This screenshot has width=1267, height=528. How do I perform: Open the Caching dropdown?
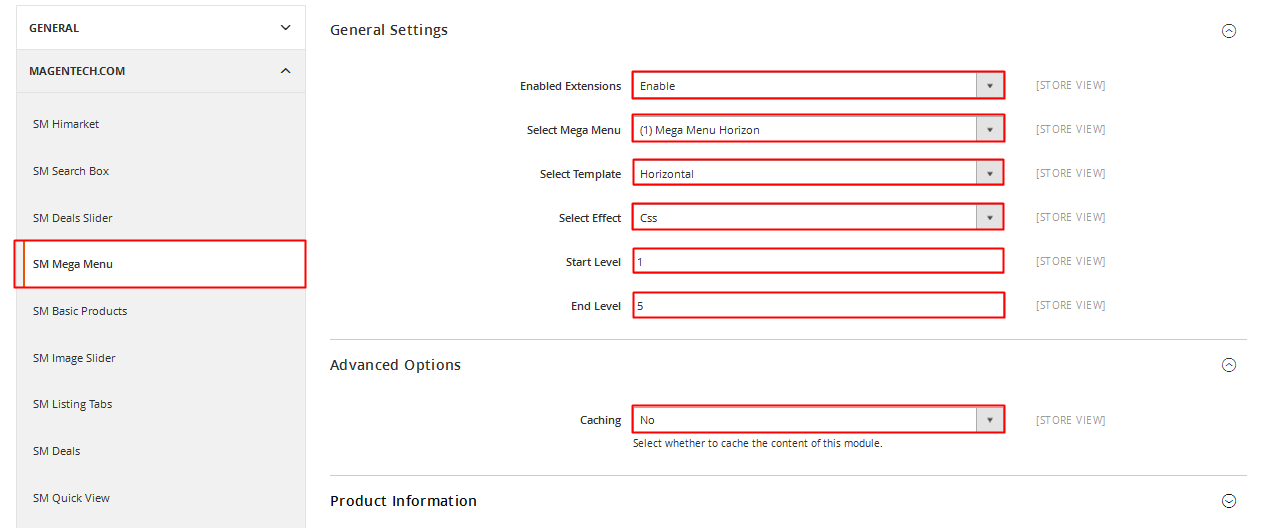[x=817, y=420]
